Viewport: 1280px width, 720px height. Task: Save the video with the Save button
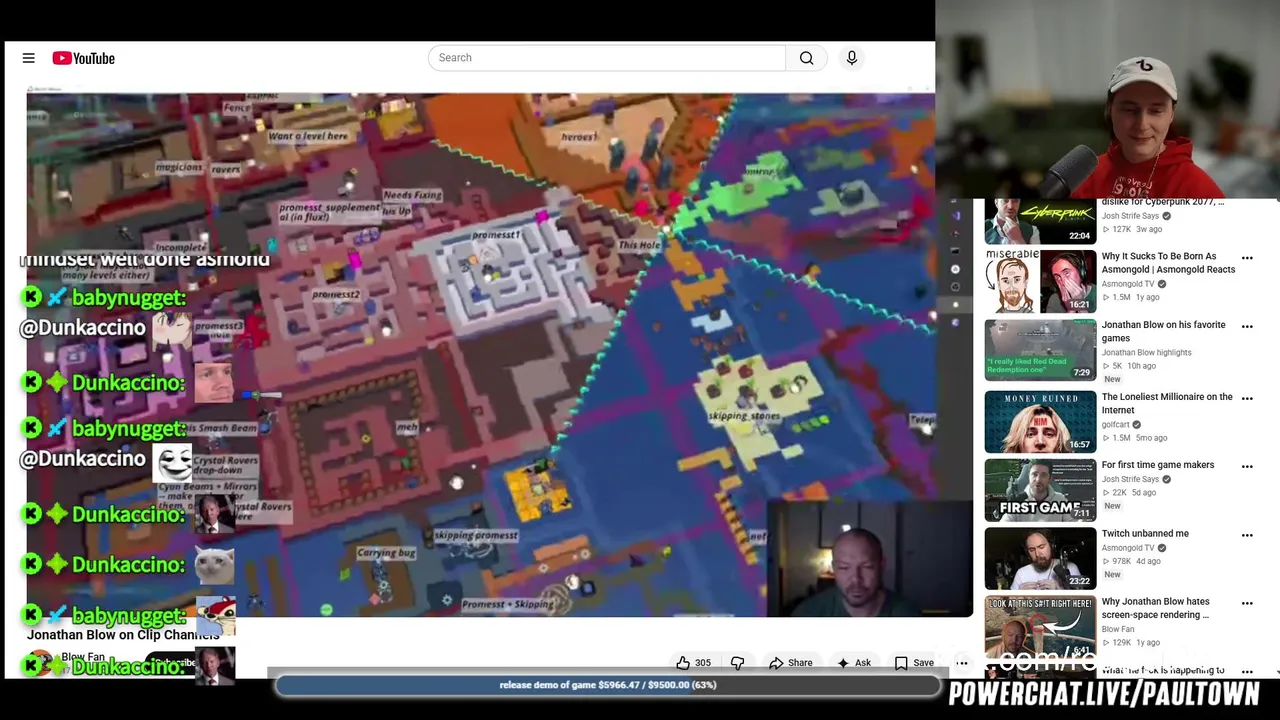pos(914,663)
